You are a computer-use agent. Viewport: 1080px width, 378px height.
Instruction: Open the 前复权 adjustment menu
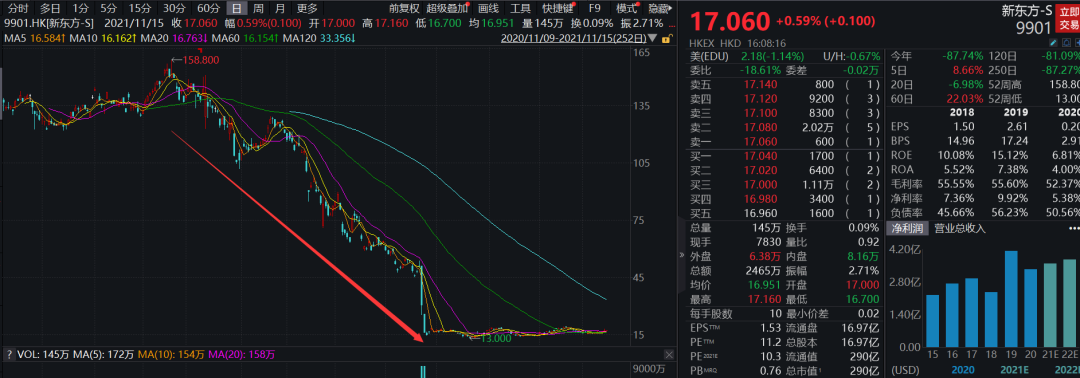tap(403, 9)
